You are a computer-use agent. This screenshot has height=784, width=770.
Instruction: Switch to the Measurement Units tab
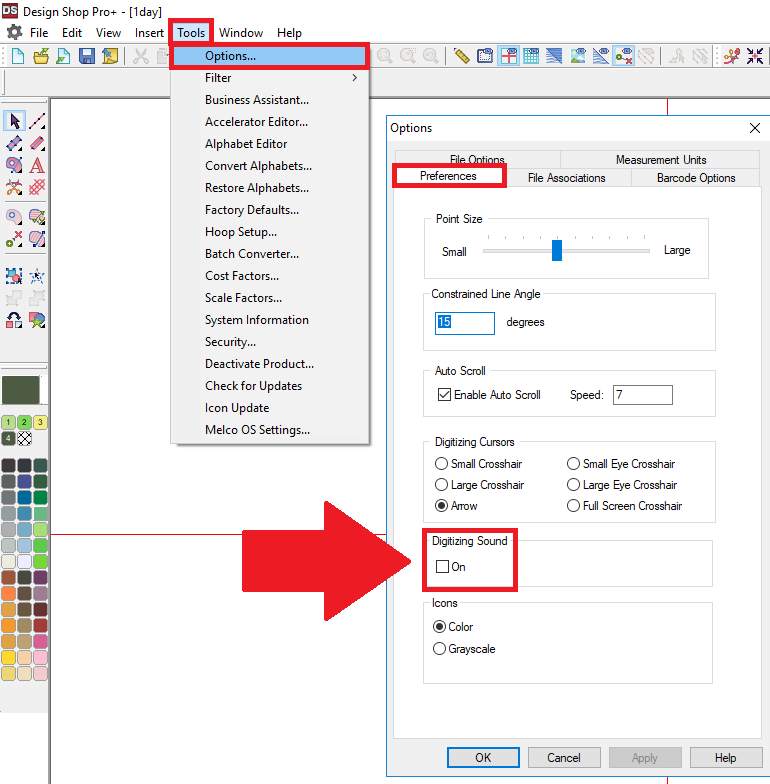660,160
